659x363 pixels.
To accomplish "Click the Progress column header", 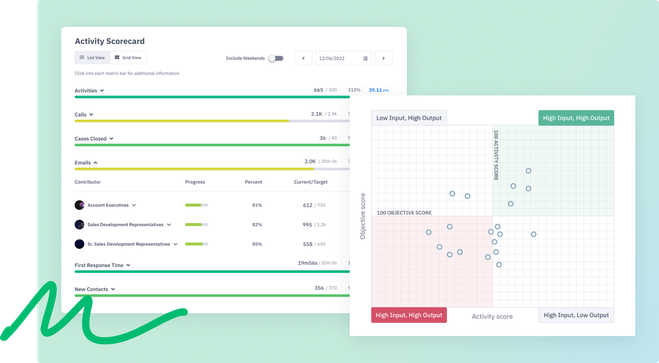I will (195, 182).
